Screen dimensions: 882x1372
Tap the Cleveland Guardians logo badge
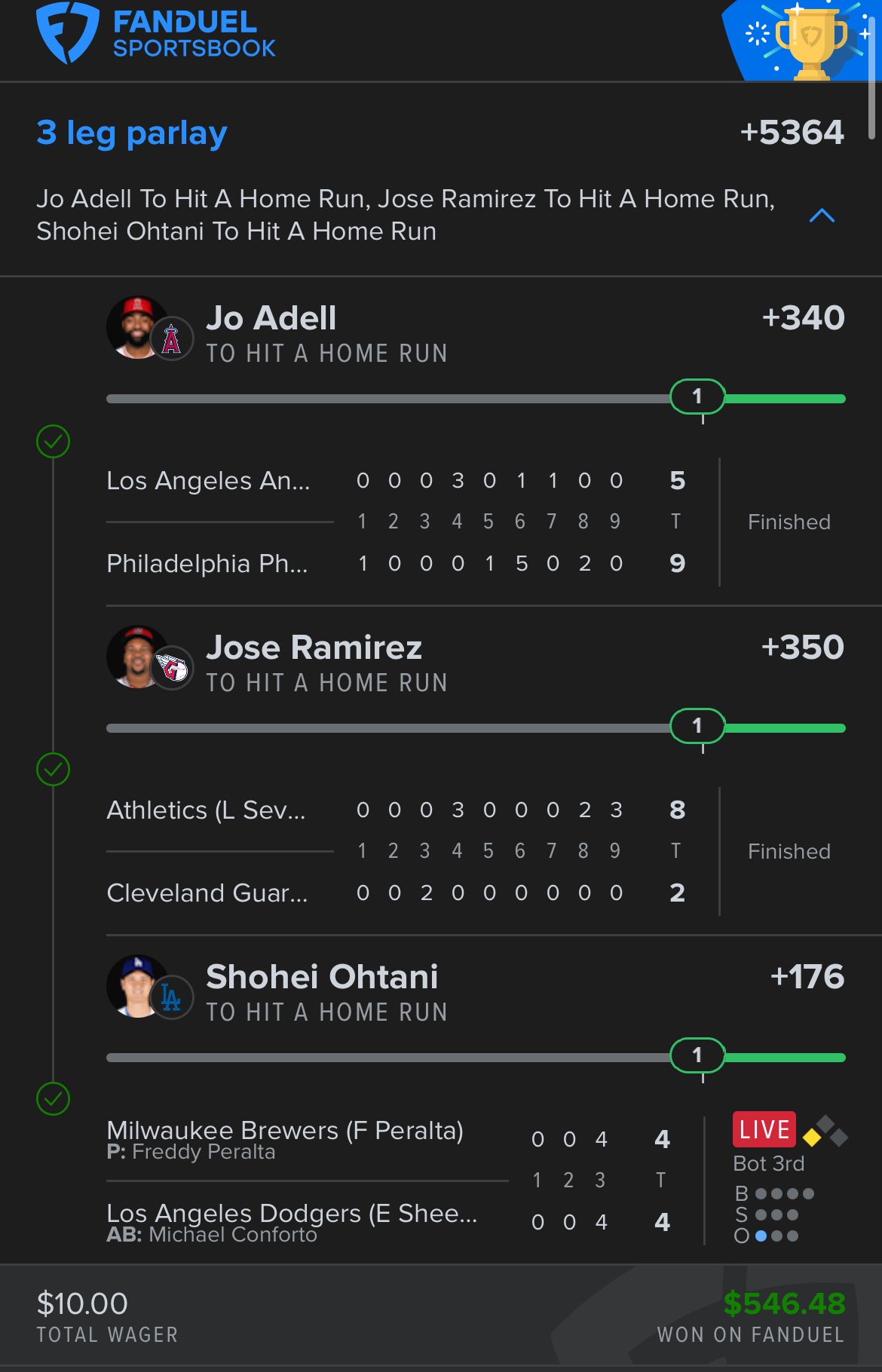tap(172, 668)
